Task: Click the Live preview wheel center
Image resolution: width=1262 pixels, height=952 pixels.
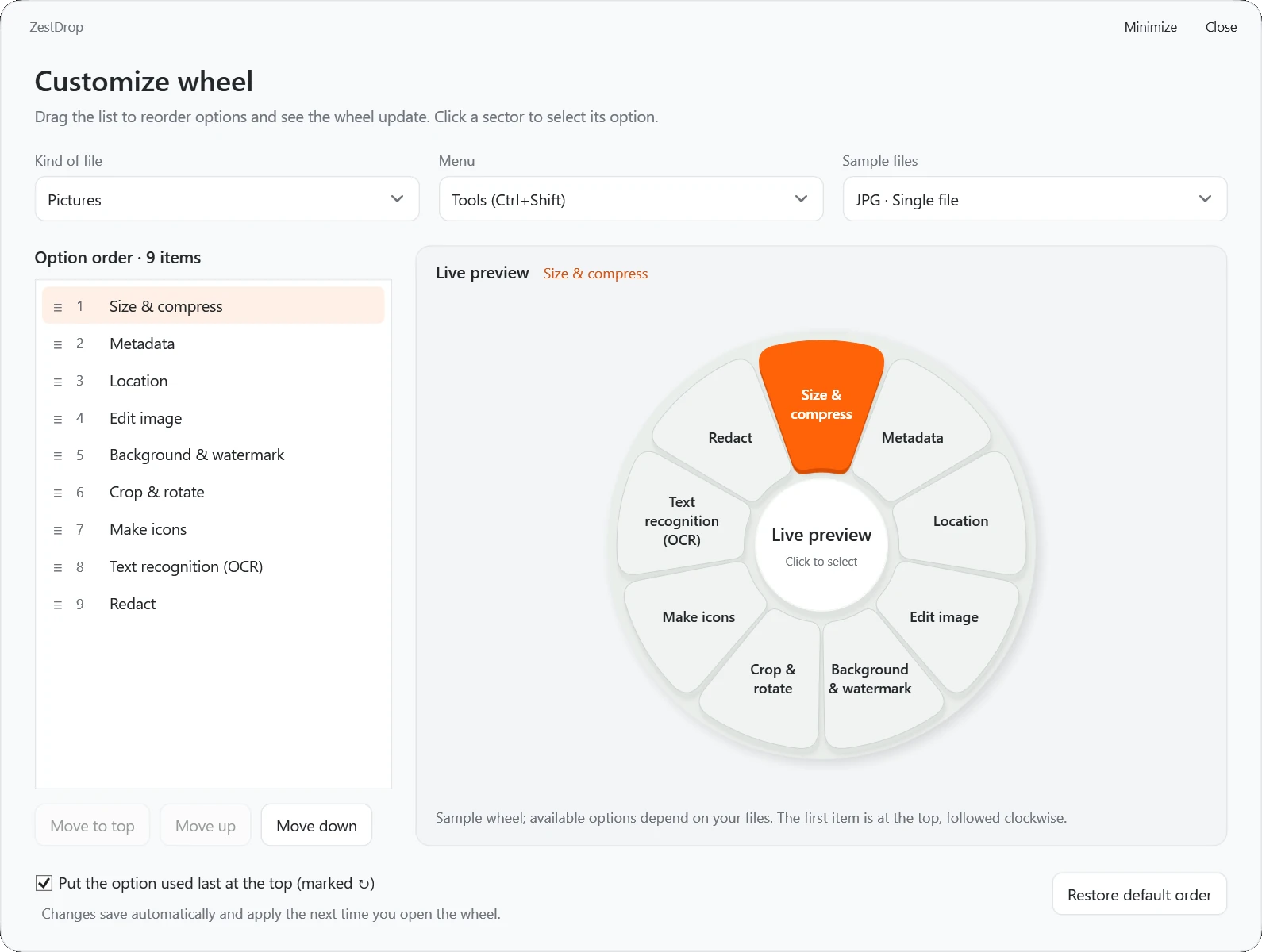Action: pos(821,546)
